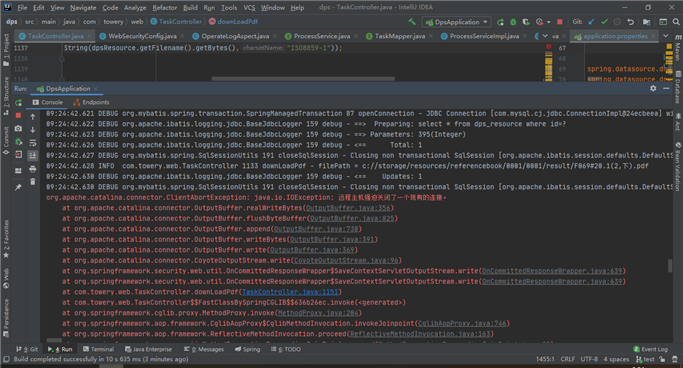683x368 pixels.
Task: Open the CoyoteOutputStream.java:96 link
Action: point(346,260)
